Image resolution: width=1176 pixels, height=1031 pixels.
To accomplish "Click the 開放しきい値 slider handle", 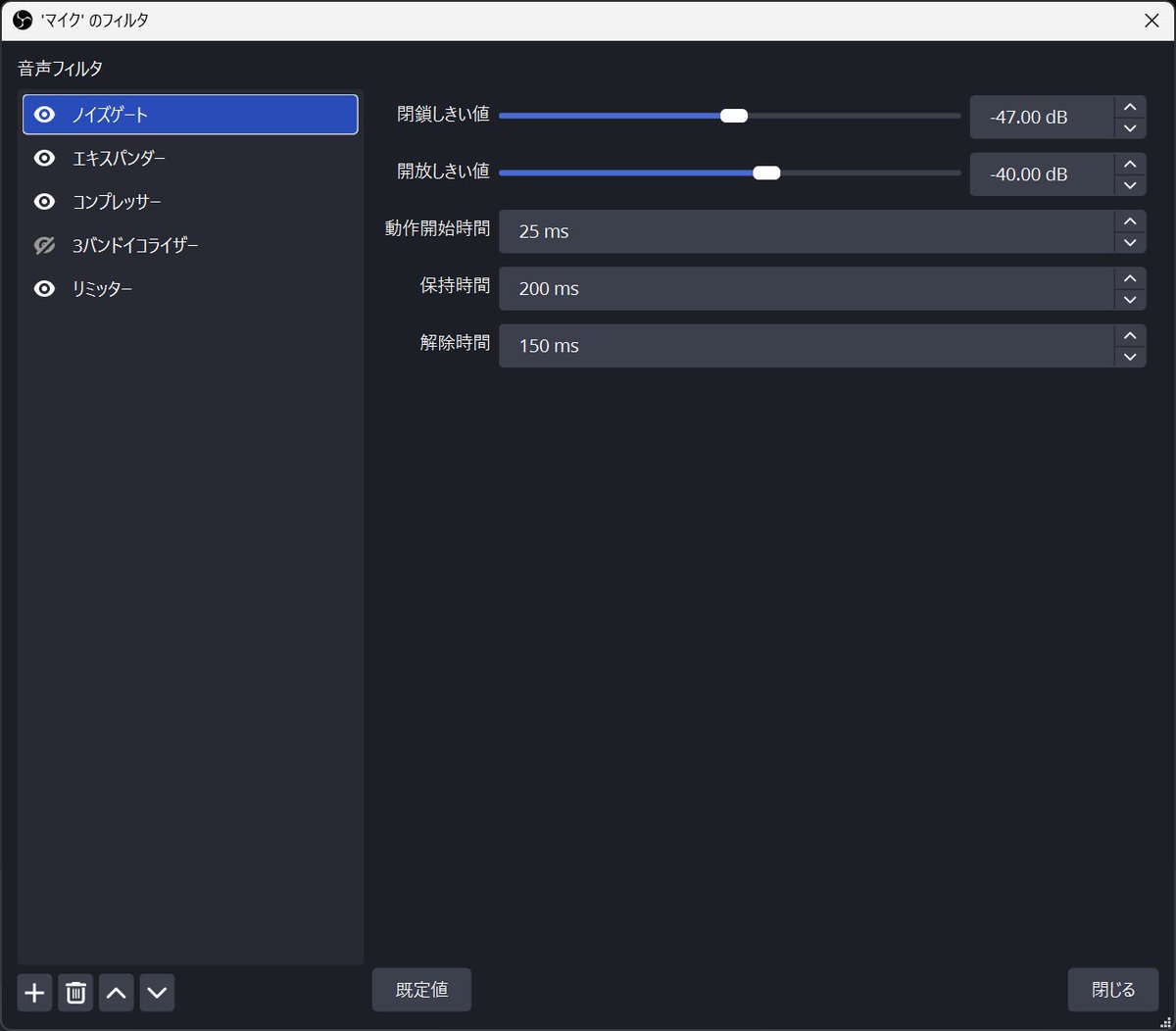I will click(765, 172).
